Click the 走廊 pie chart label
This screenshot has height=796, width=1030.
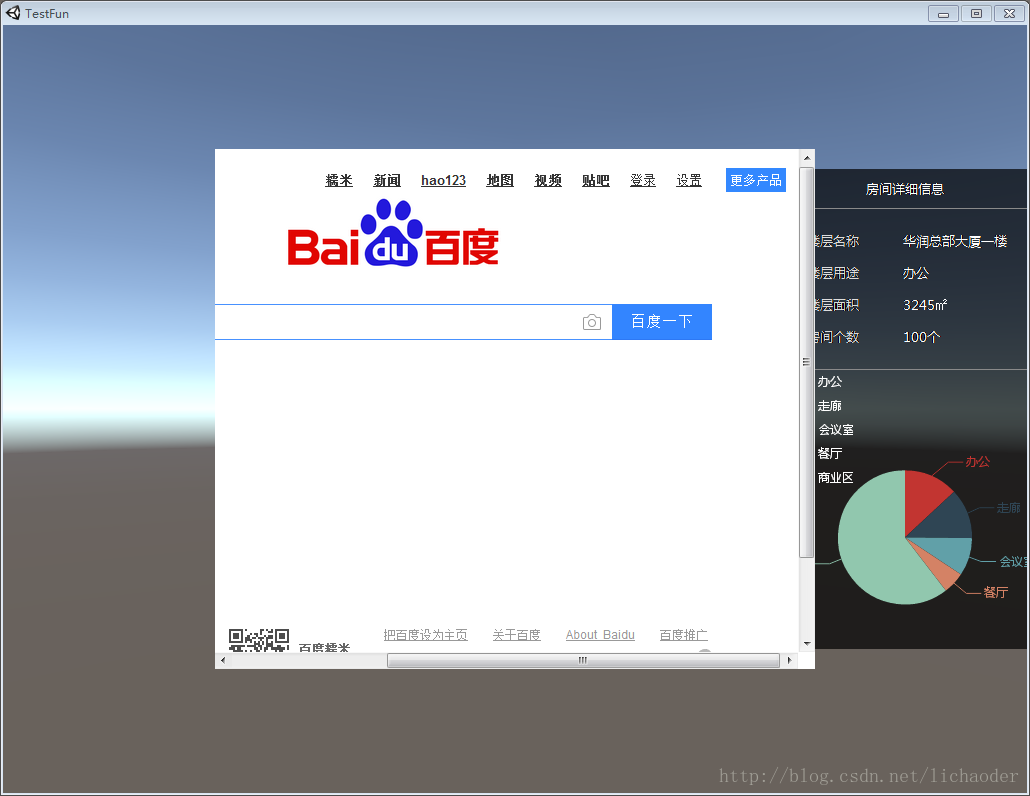[1008, 508]
